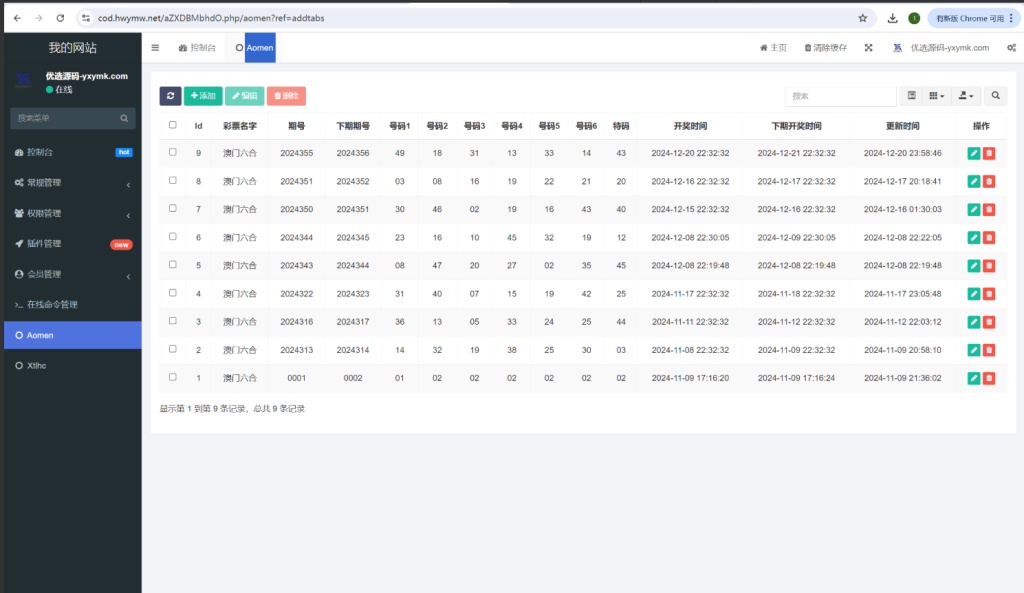Open the export data dropdown
This screenshot has width=1024, height=593.
pyautogui.click(x=966, y=96)
